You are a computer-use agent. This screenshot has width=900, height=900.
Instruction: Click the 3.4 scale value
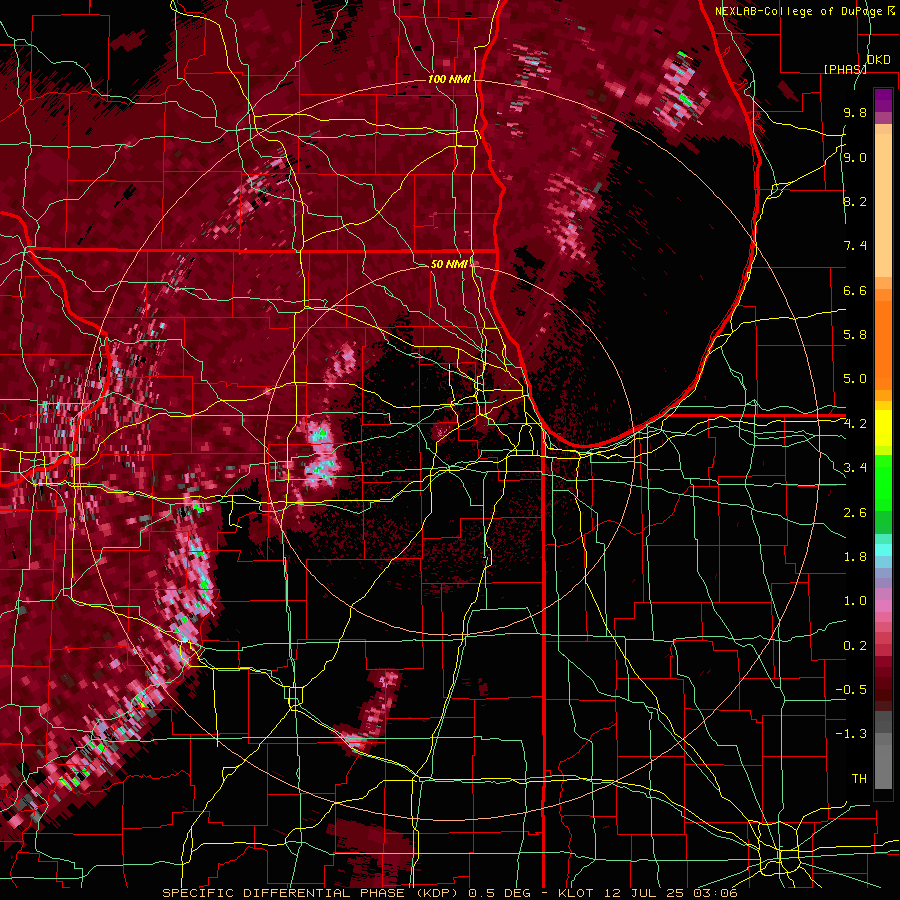click(855, 468)
